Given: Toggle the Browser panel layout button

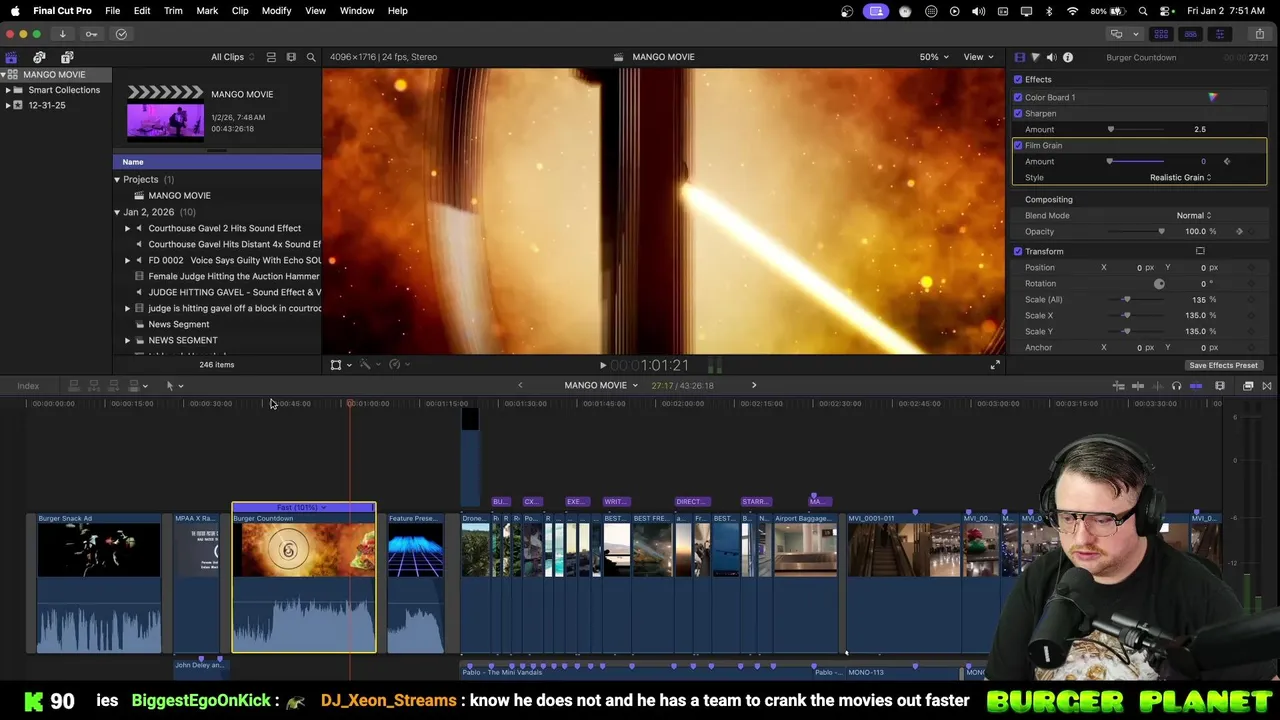Looking at the screenshot, I should [1161, 34].
